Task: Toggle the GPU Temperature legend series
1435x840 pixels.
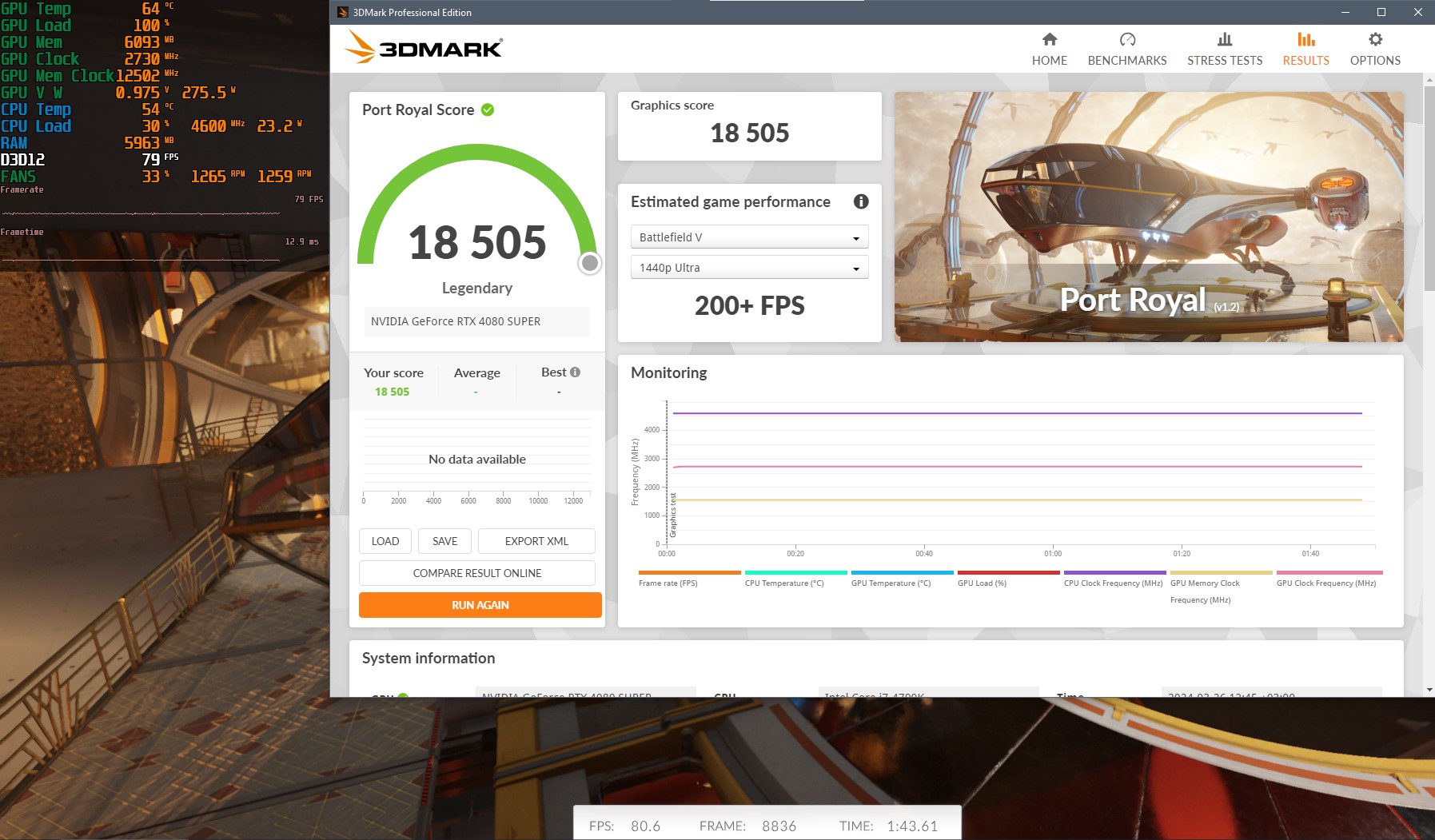Action: 902,578
